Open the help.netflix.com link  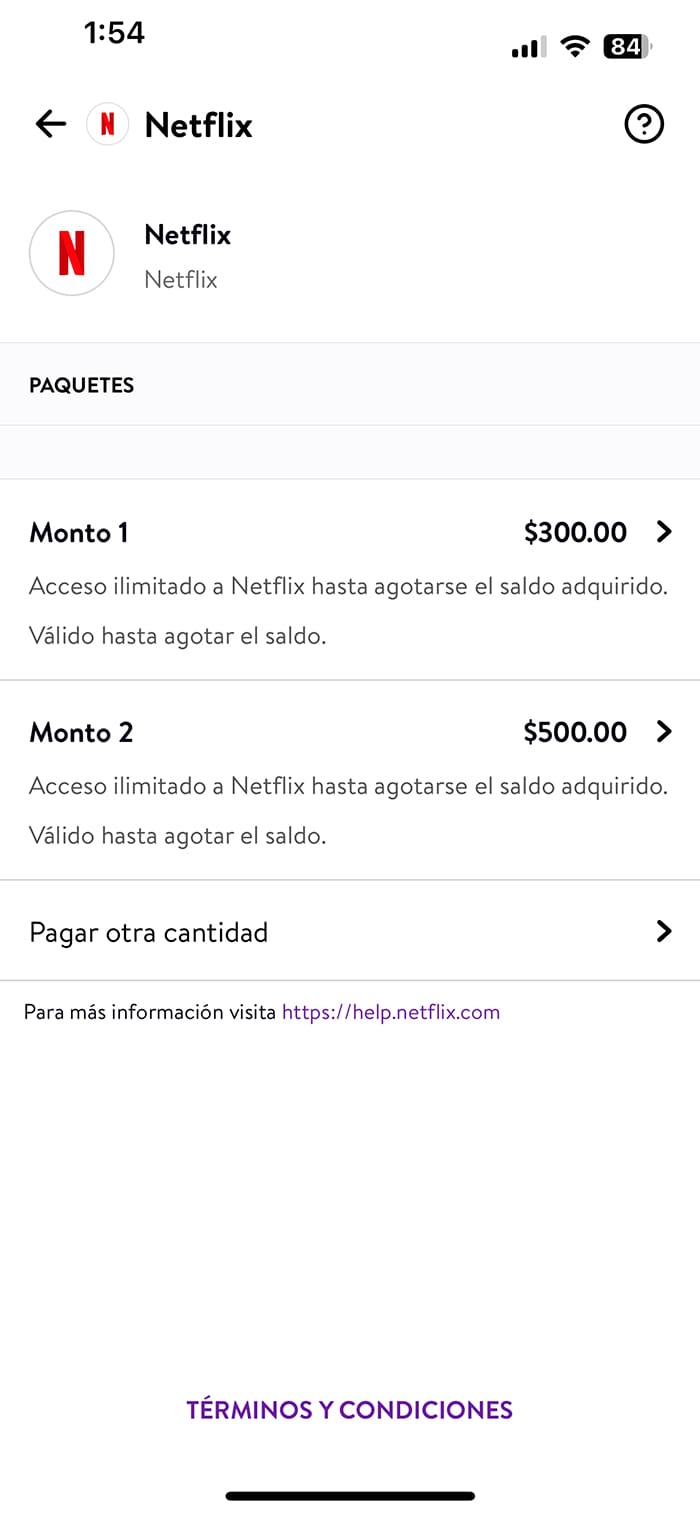pyautogui.click(x=391, y=1012)
